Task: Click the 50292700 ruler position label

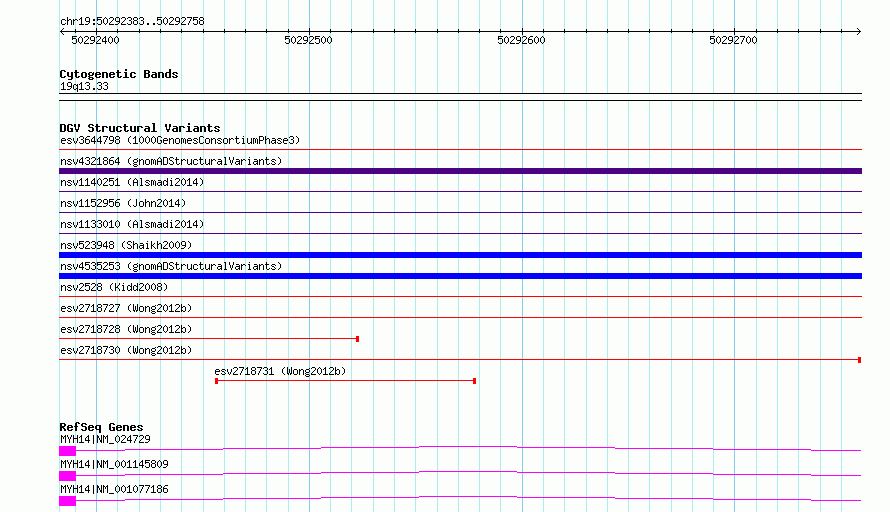Action: [733, 40]
